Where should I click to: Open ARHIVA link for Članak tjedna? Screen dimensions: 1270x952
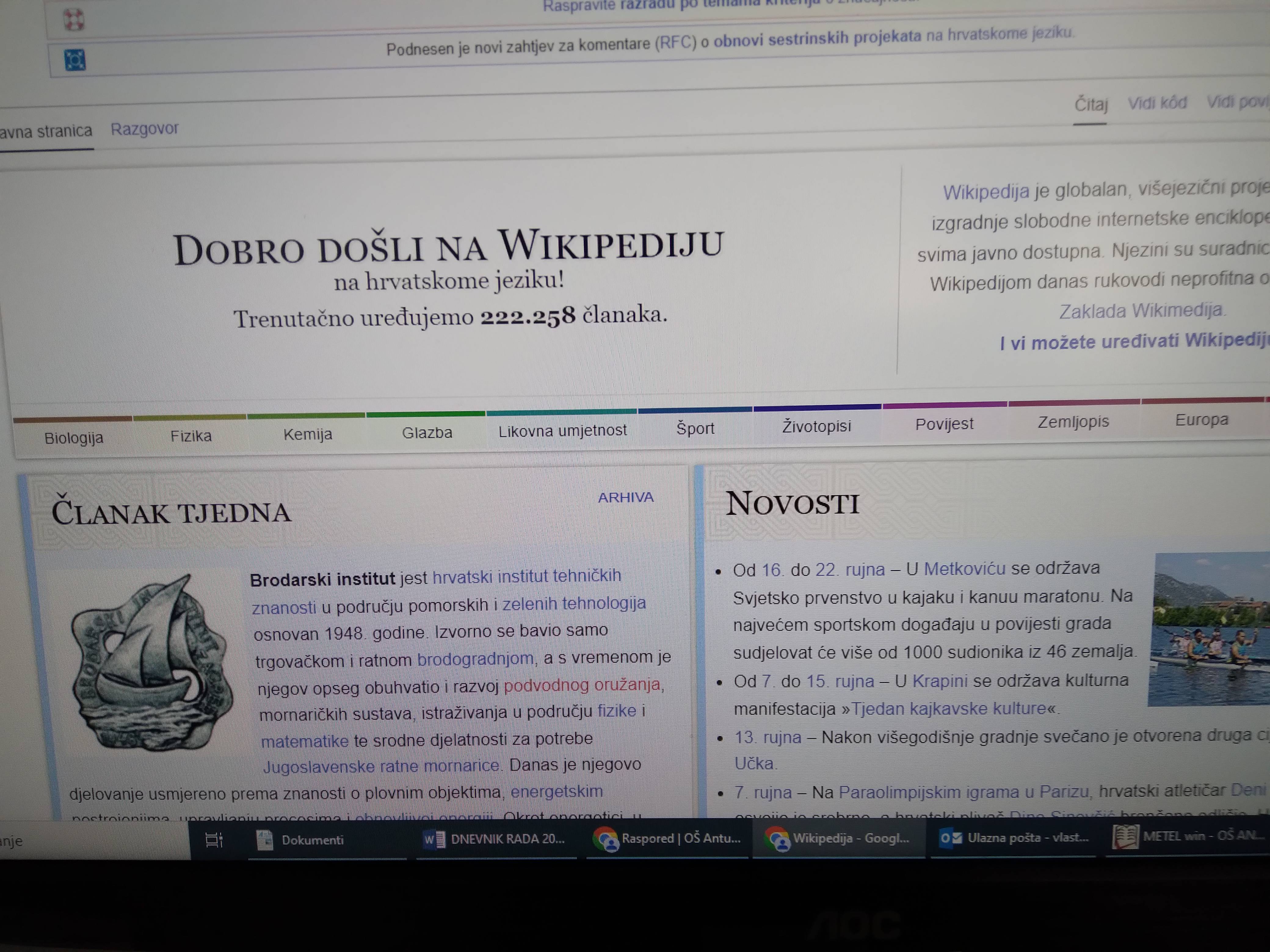point(626,497)
